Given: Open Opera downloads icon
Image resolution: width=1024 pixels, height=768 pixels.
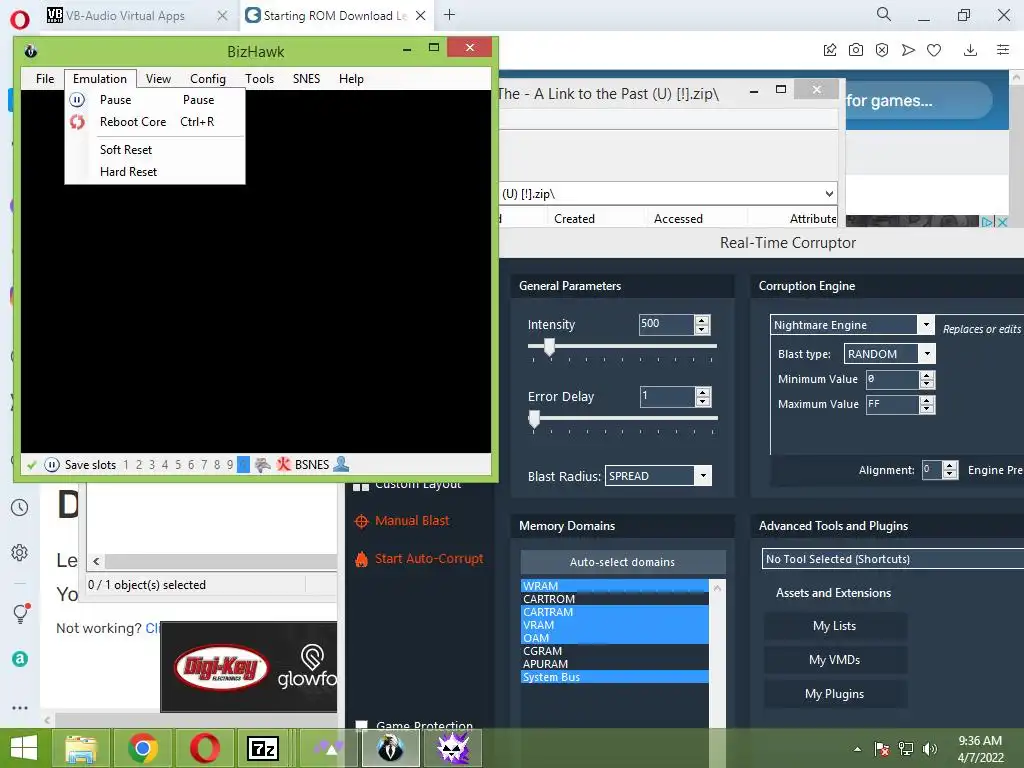Looking at the screenshot, I should (970, 50).
